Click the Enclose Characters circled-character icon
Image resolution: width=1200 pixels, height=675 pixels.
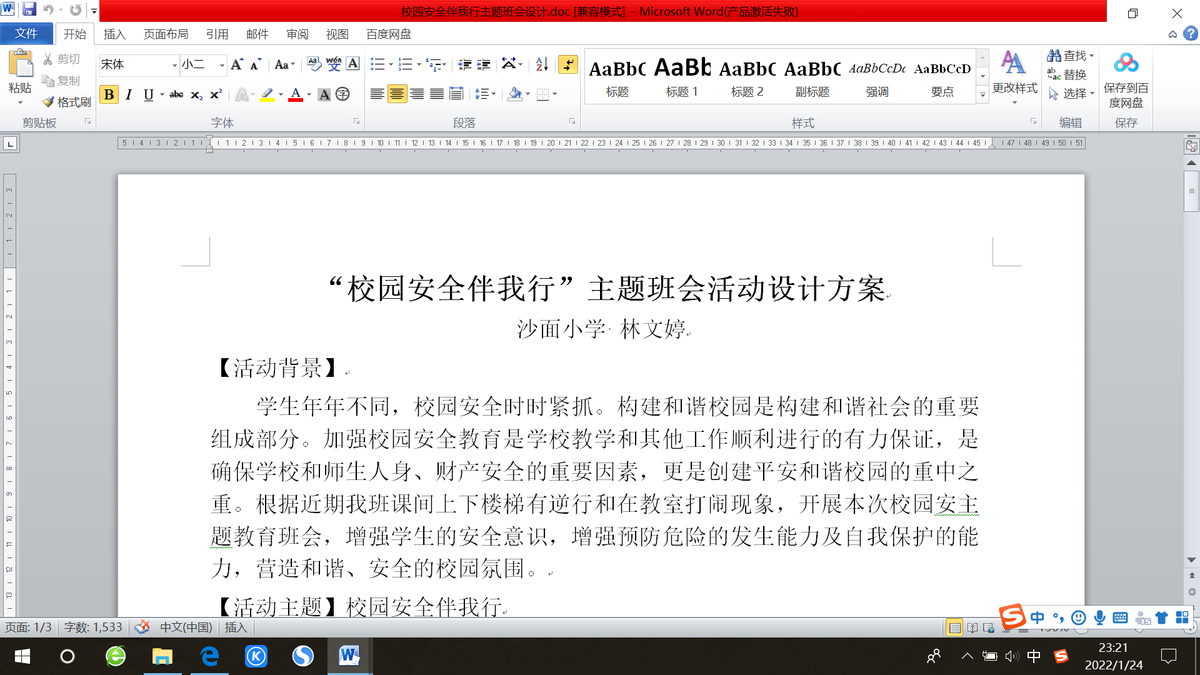[343, 95]
